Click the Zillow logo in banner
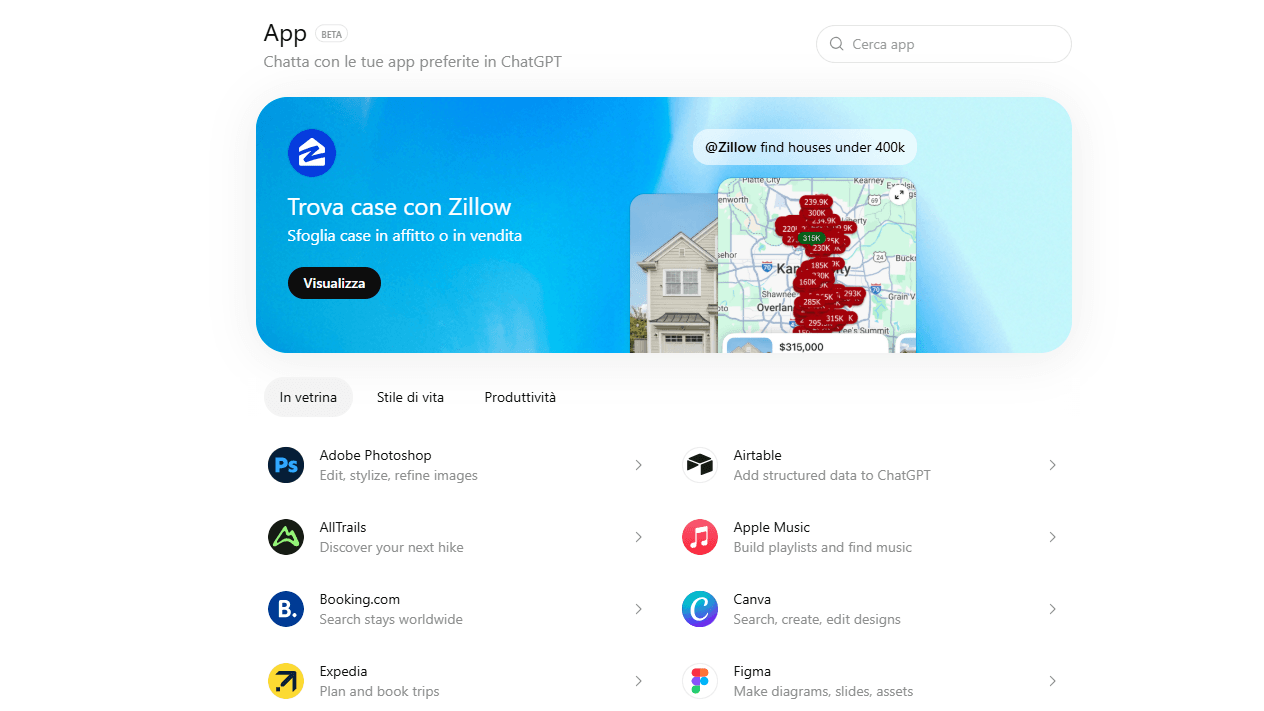The image size is (1264, 711). tap(312, 153)
